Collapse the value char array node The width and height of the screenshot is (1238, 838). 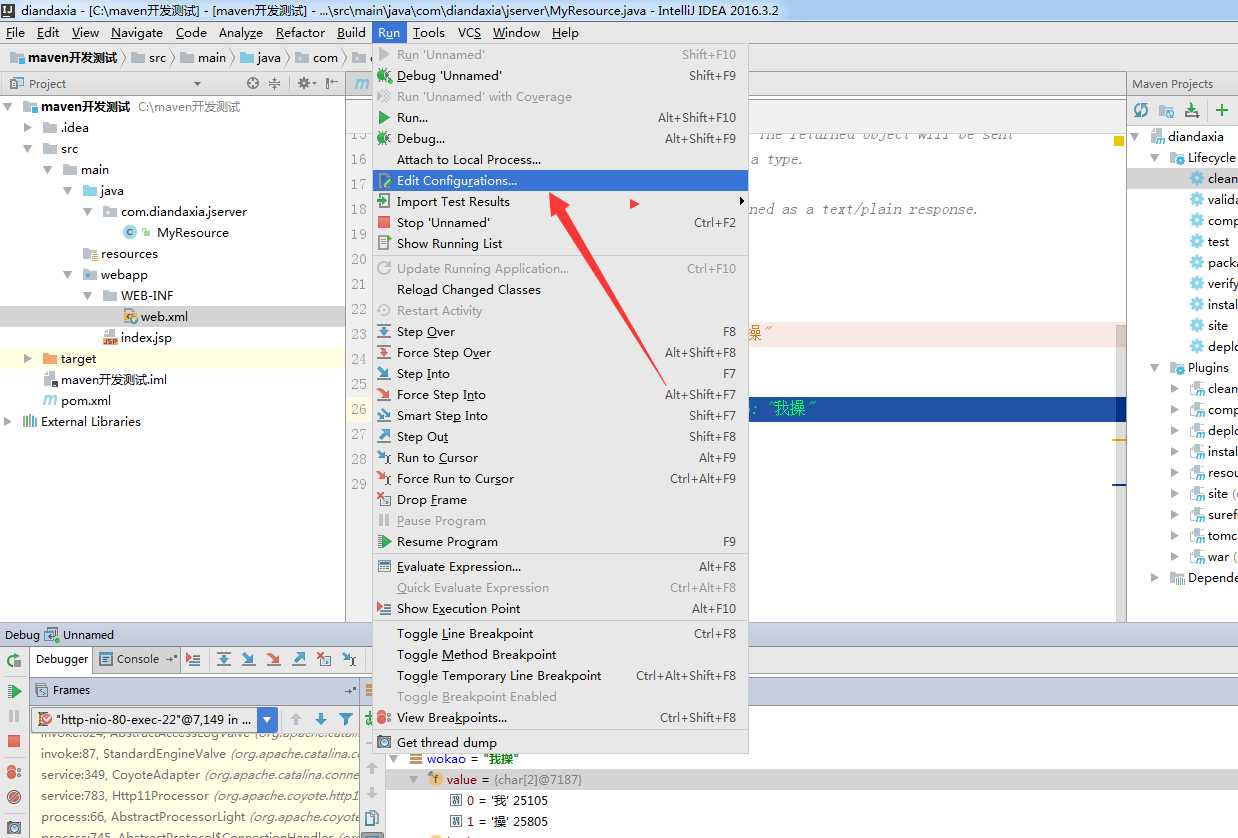414,780
